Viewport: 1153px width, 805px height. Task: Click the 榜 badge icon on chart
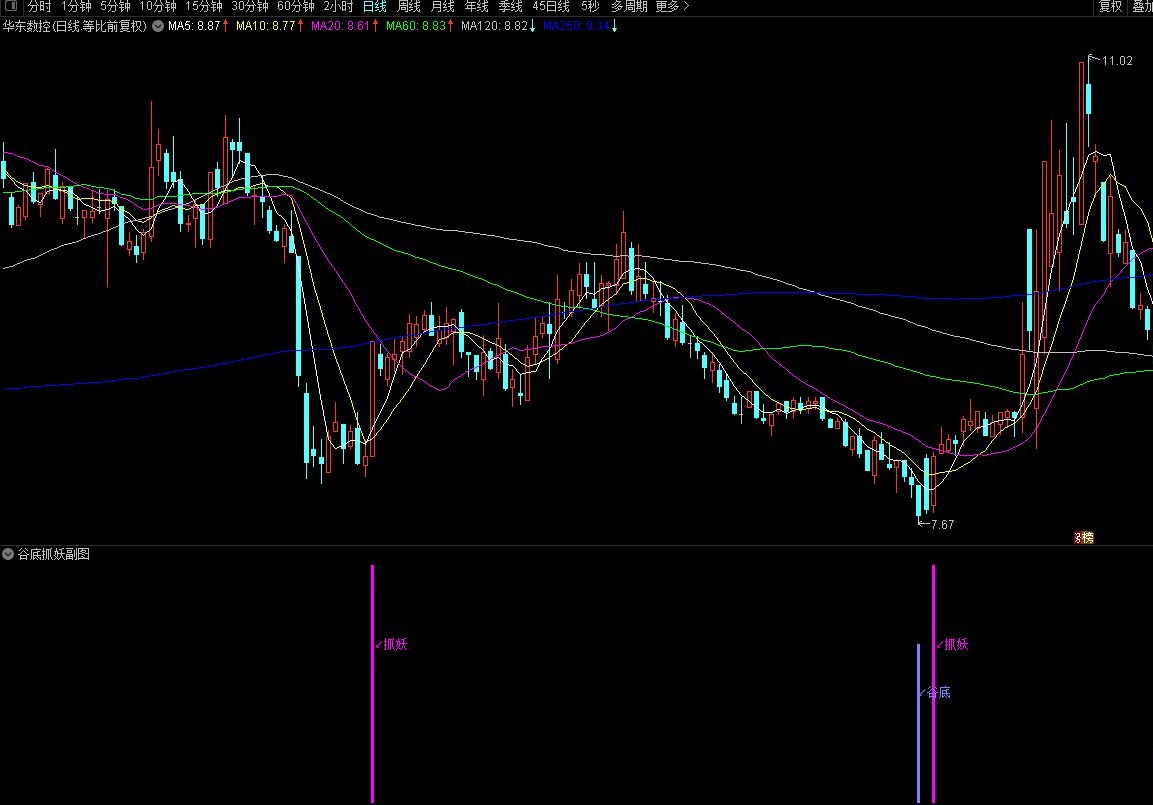click(x=1084, y=537)
